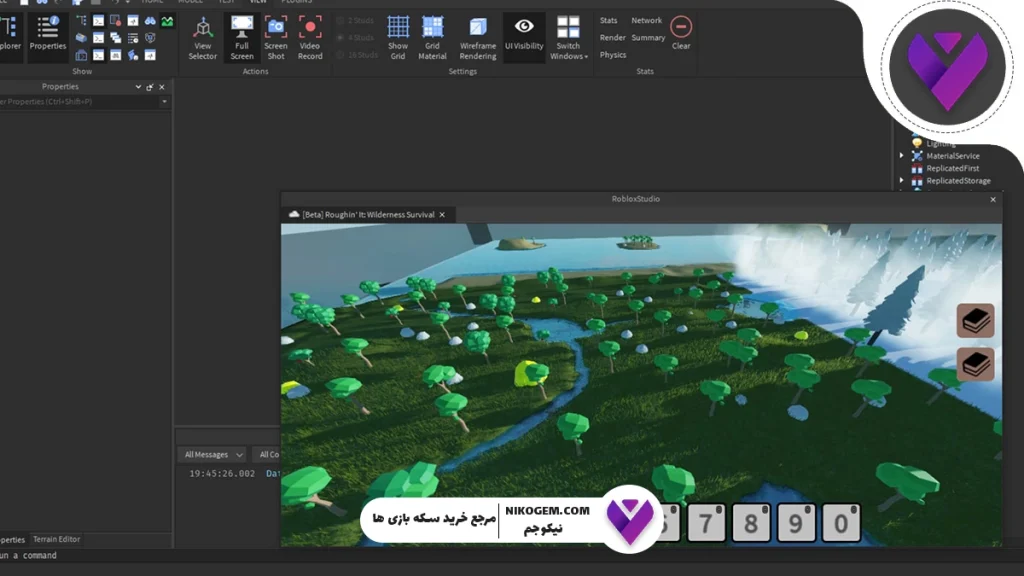Click the red Clear stats icon
Image resolution: width=1024 pixels, height=576 pixels.
(x=681, y=27)
